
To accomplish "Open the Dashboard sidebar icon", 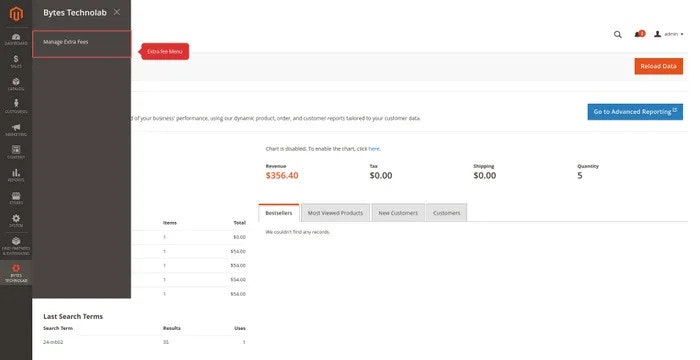I will (x=16, y=39).
